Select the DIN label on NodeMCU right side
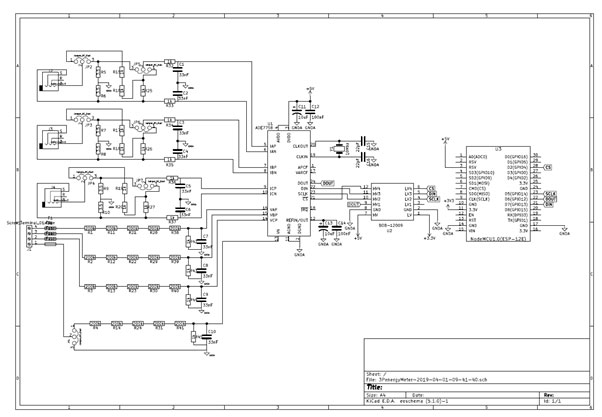Viewport: 602px width, 417px height. point(550,204)
